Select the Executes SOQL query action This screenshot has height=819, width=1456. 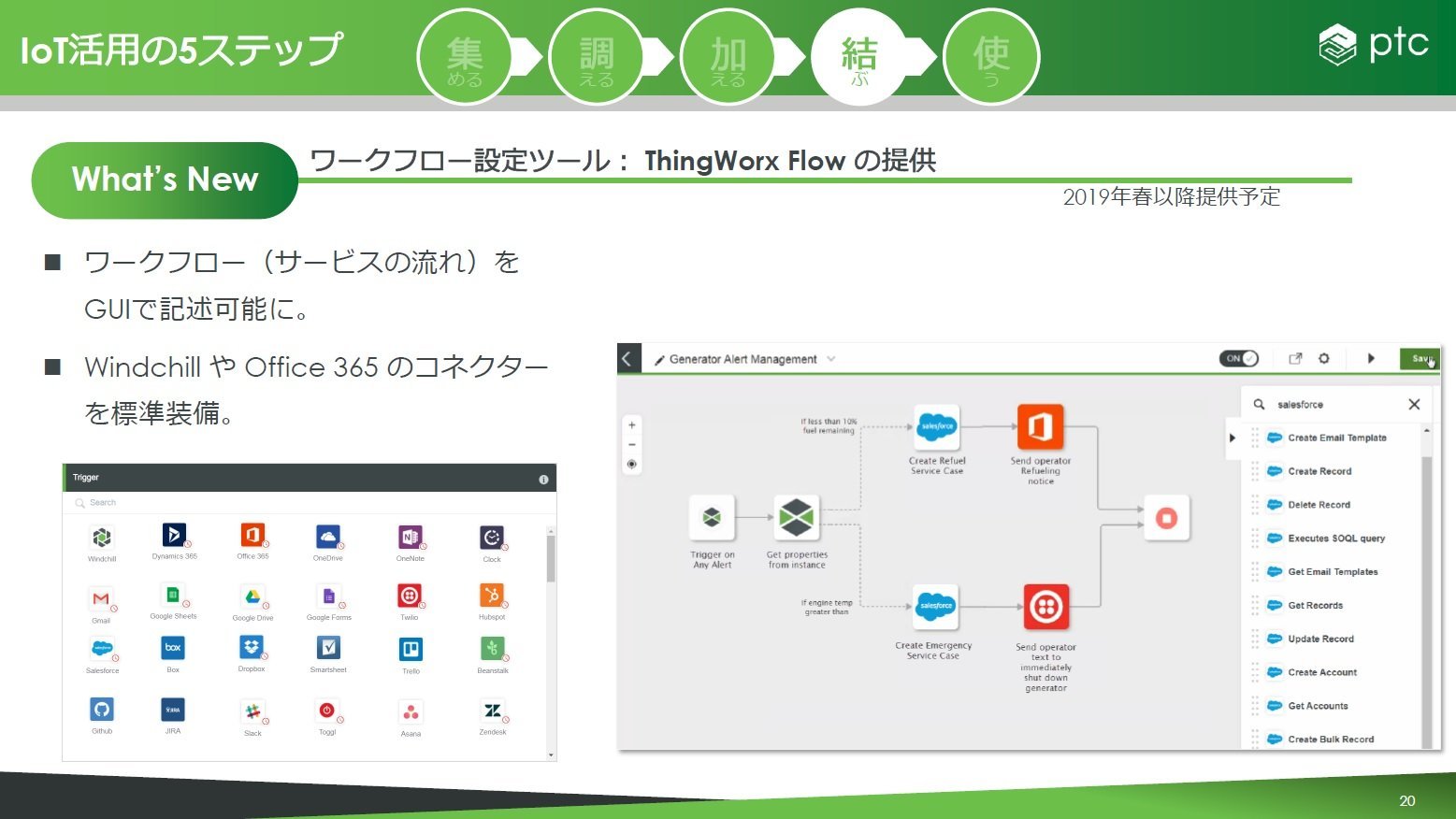click(x=1336, y=539)
